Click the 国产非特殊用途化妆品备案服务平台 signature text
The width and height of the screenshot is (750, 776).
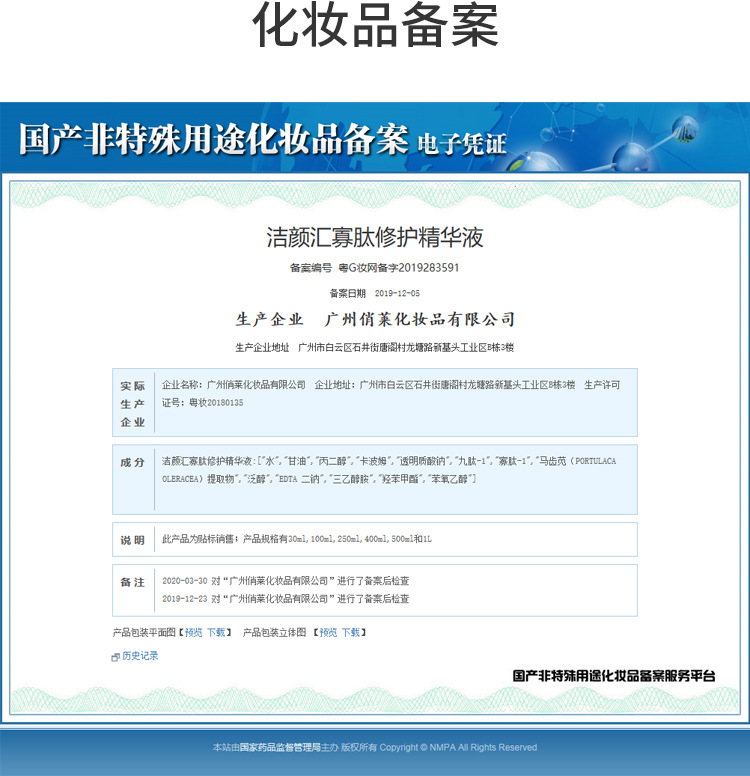[x=614, y=676]
